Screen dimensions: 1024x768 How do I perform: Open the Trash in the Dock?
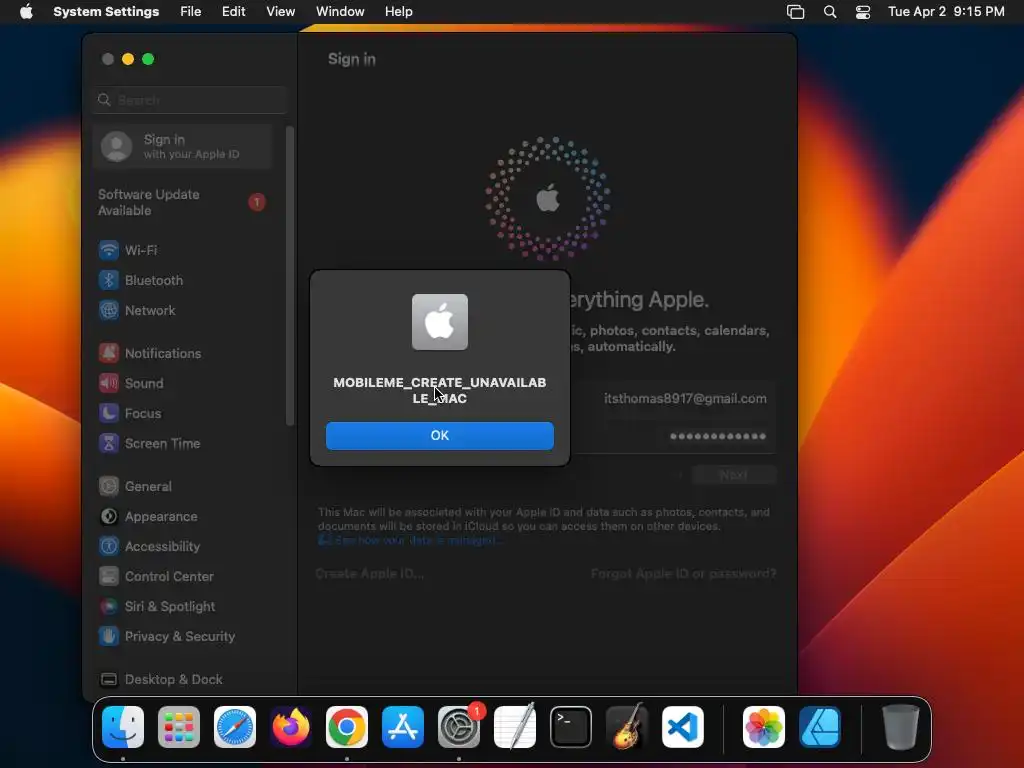tap(901, 727)
